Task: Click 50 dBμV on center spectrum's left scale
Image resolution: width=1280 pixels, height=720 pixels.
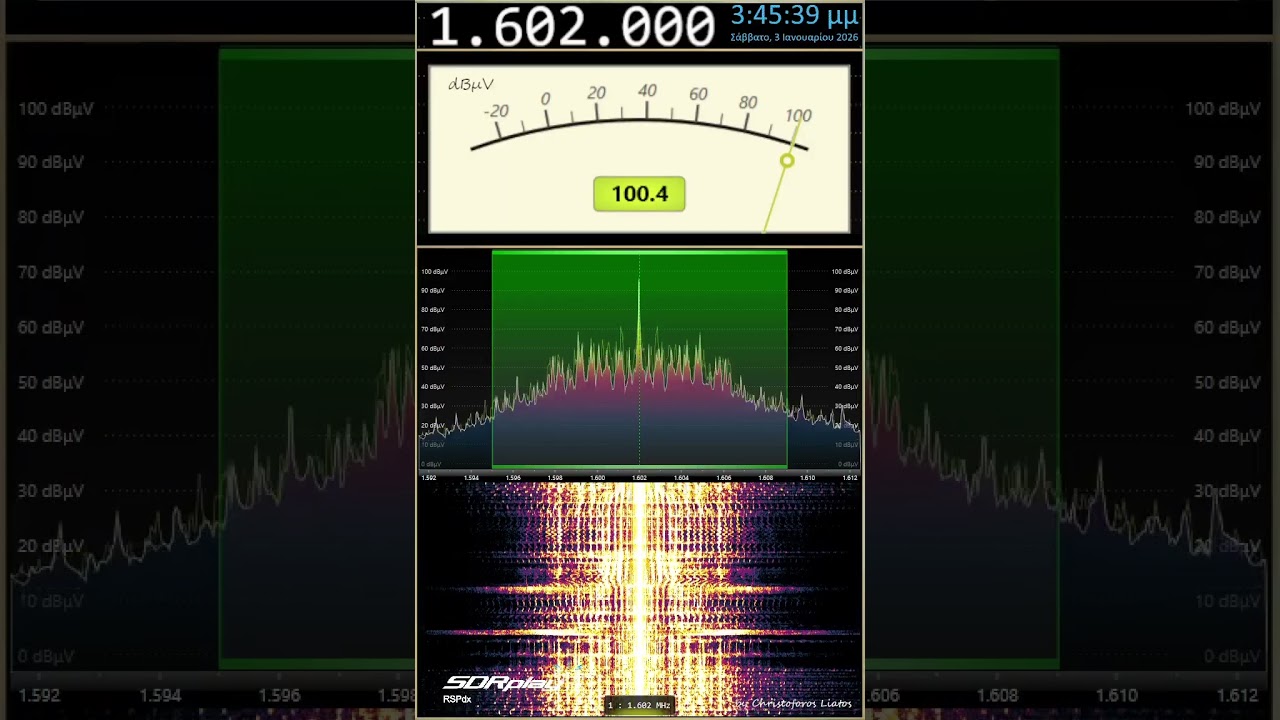Action: click(433, 368)
